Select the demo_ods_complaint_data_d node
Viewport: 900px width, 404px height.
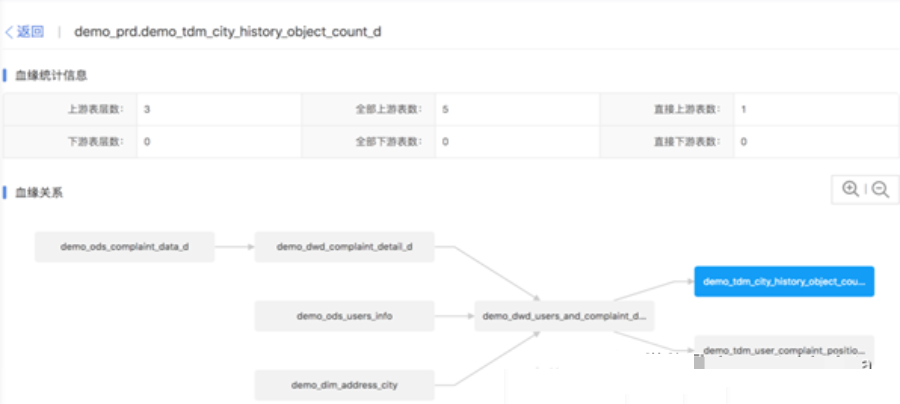tap(124, 246)
